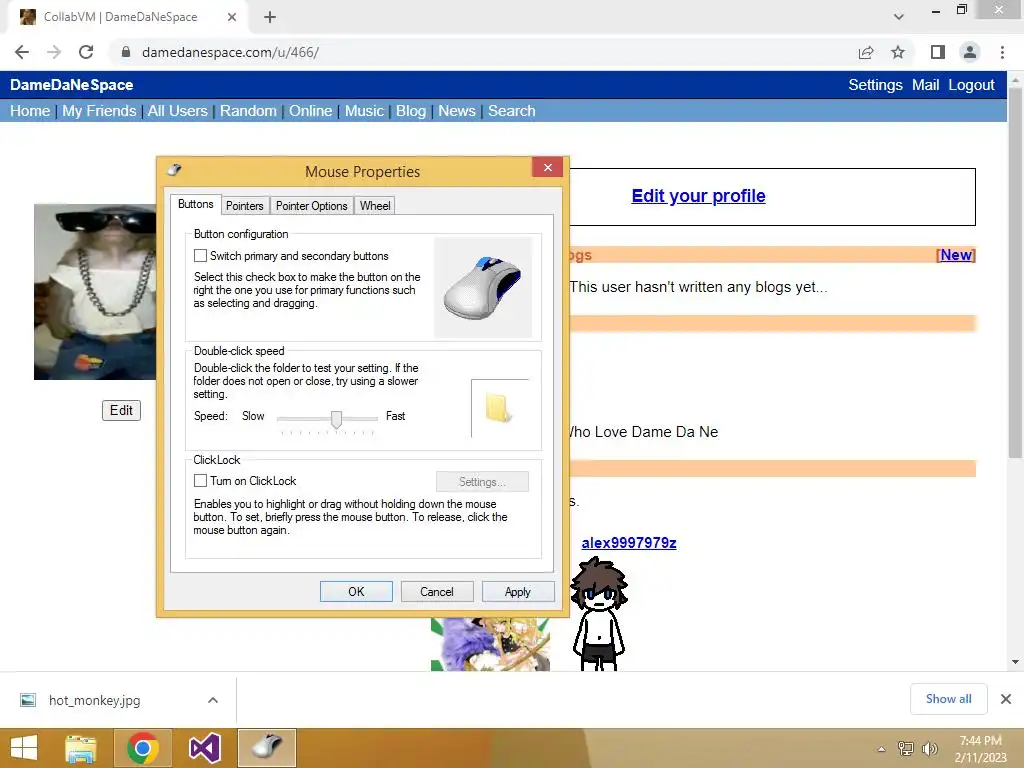Open Music nav link
Screen dimensions: 1024x768
point(364,111)
